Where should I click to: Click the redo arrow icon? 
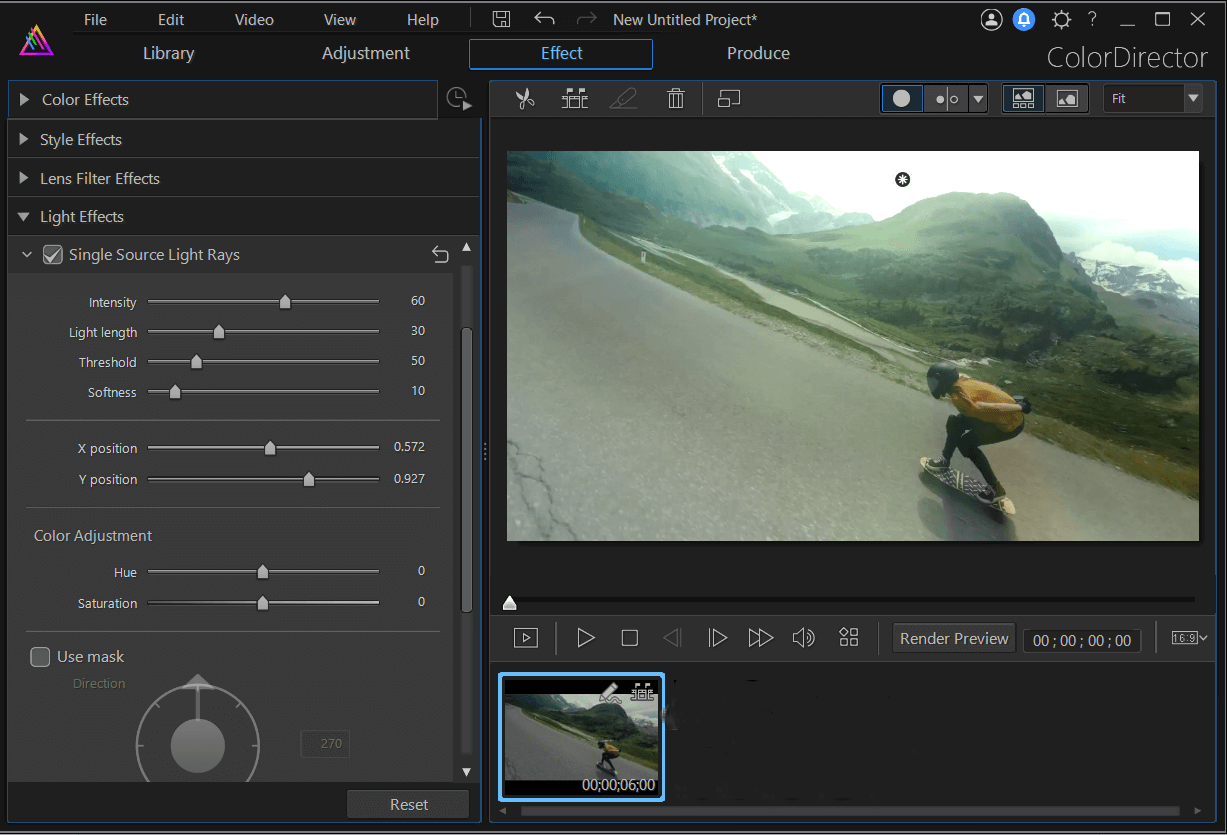587,19
